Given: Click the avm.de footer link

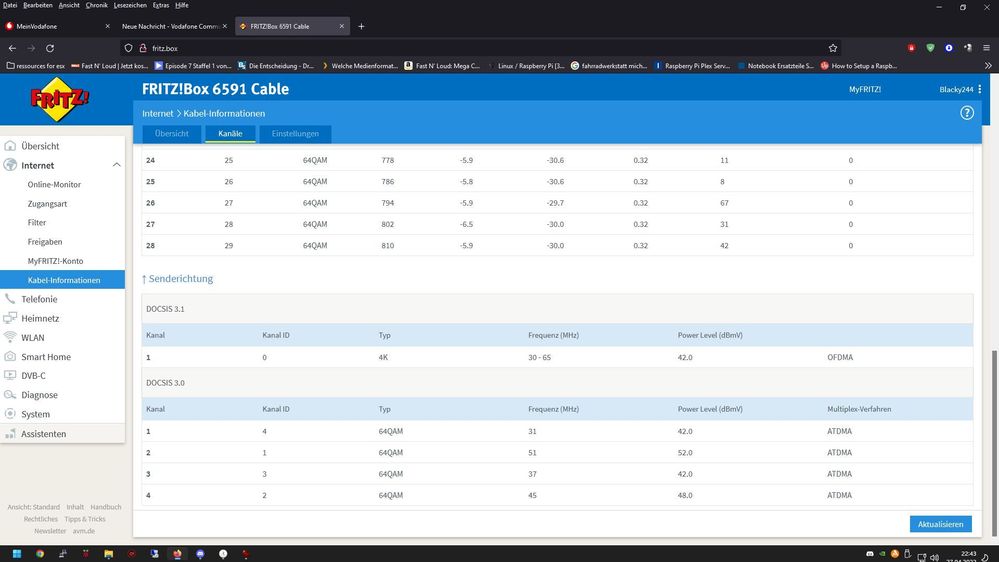Looking at the screenshot, I should (83, 531).
